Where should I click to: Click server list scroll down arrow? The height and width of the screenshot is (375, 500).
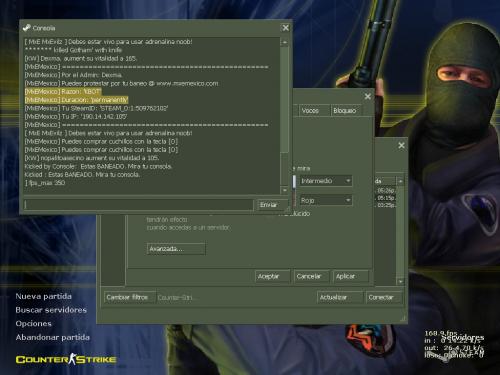coord(400,282)
